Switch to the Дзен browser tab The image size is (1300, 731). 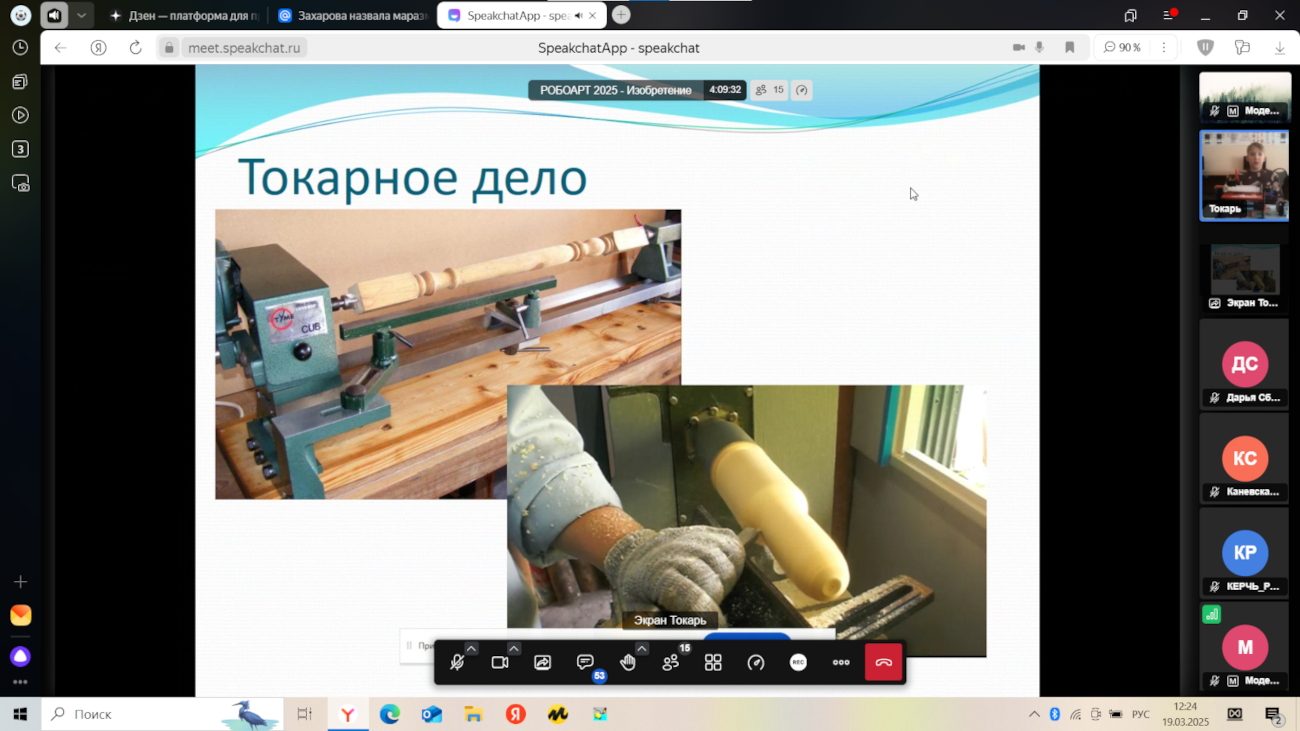185,16
